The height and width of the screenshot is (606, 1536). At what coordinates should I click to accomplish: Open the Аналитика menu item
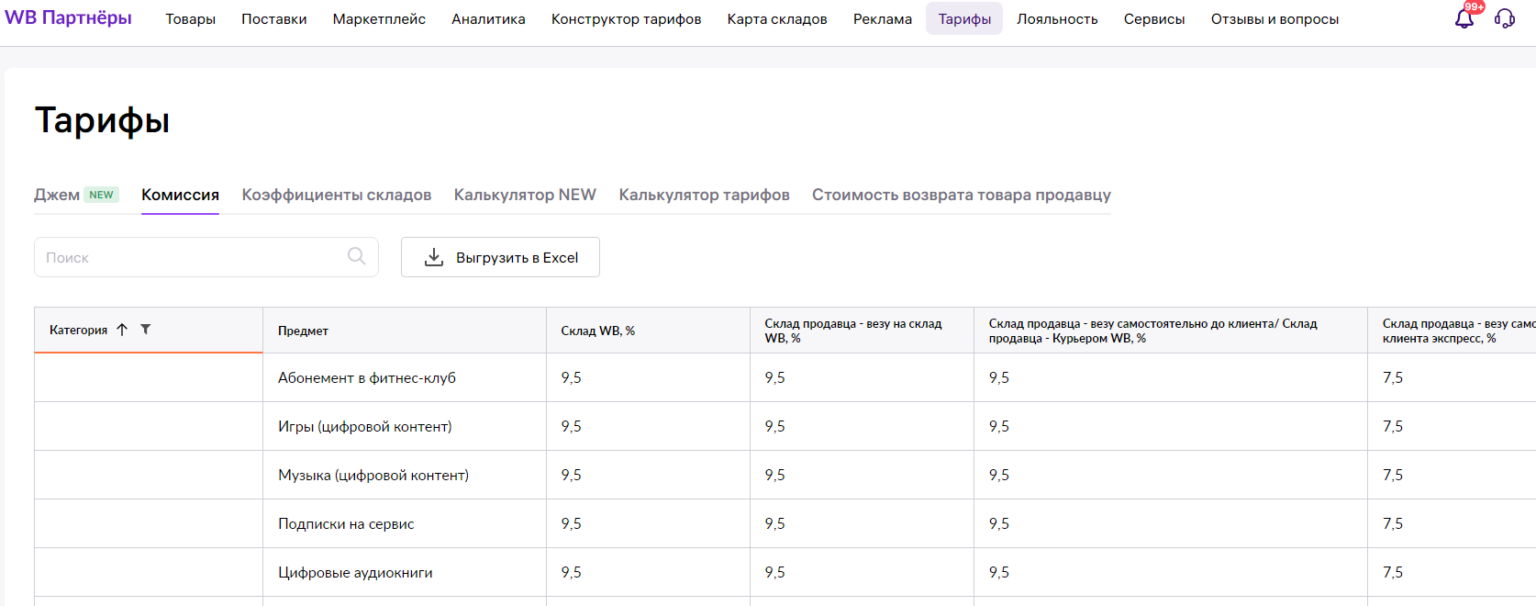click(x=488, y=19)
